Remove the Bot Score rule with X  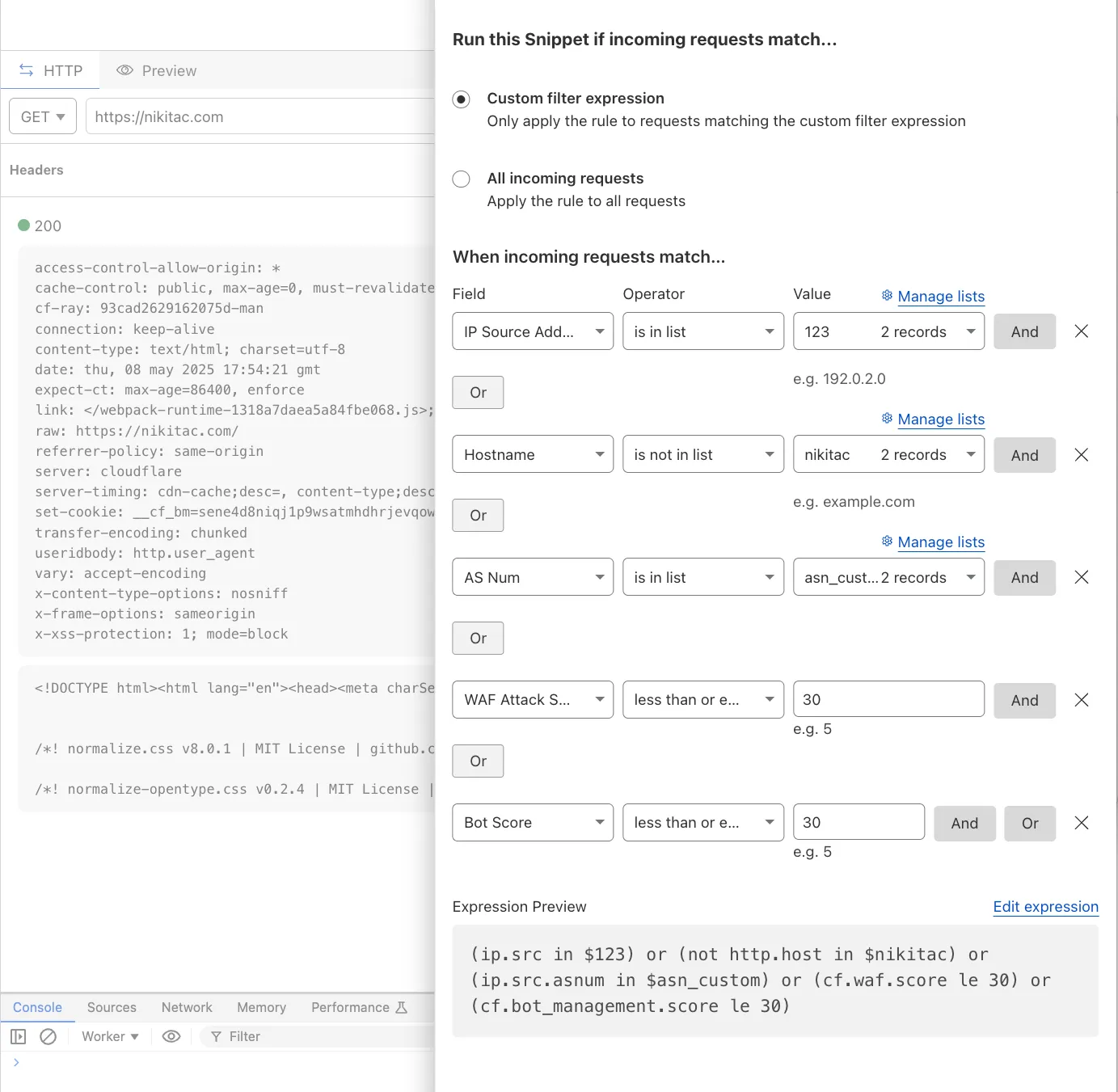1082,823
